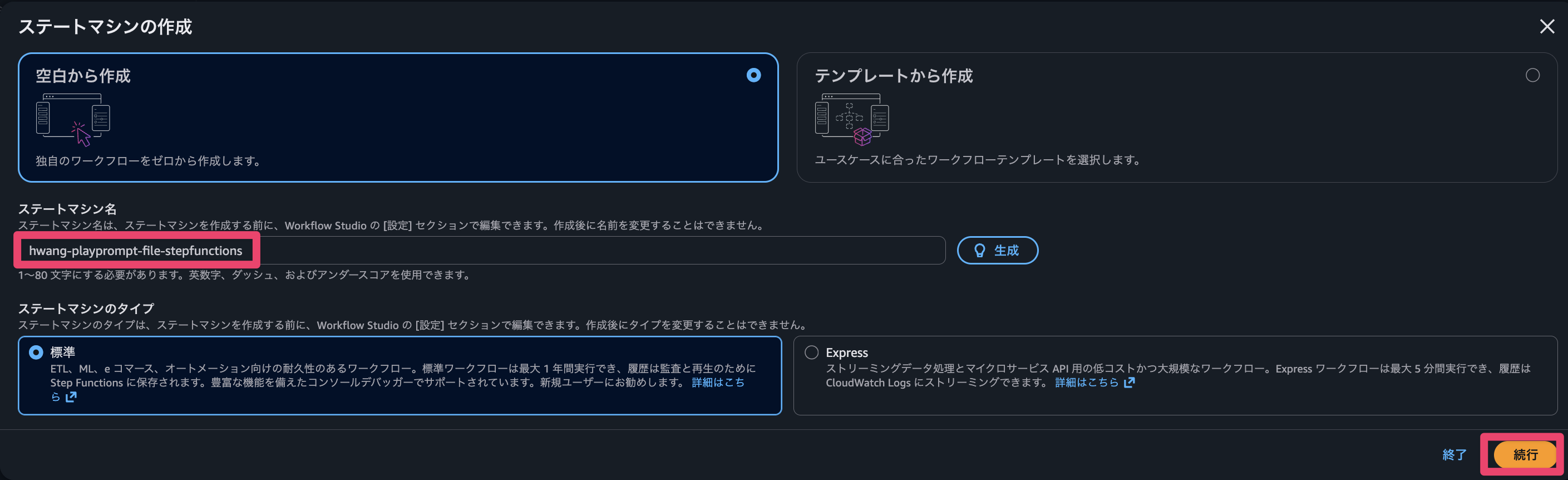Select the 標準 workflow type radio
Screen dimensions: 1568x480
point(35,352)
